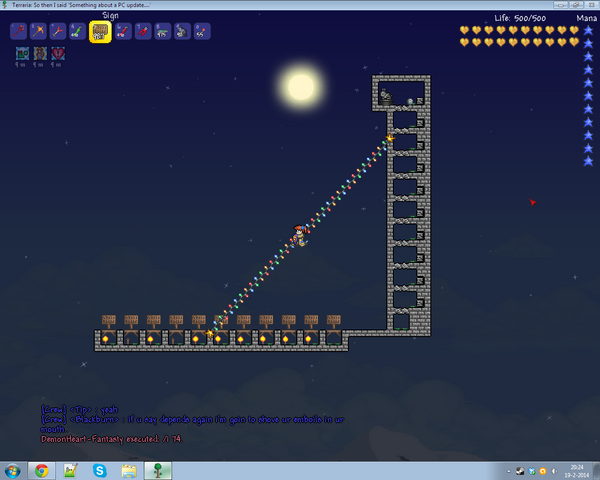
Task: Select the red wire cutter in slot 7
Action: click(143, 31)
